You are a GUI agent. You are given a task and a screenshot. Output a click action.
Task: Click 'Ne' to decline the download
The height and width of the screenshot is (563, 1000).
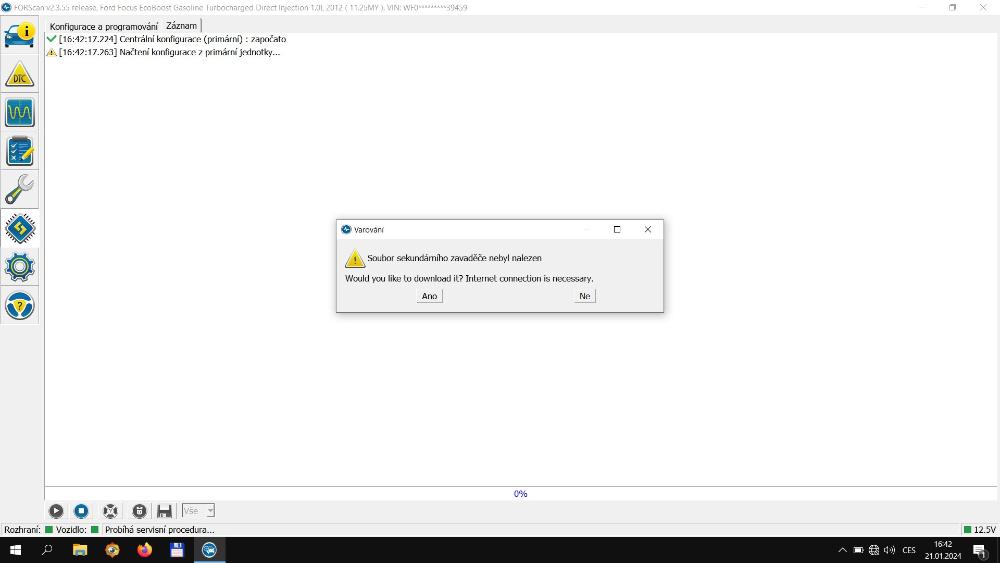pyautogui.click(x=585, y=296)
